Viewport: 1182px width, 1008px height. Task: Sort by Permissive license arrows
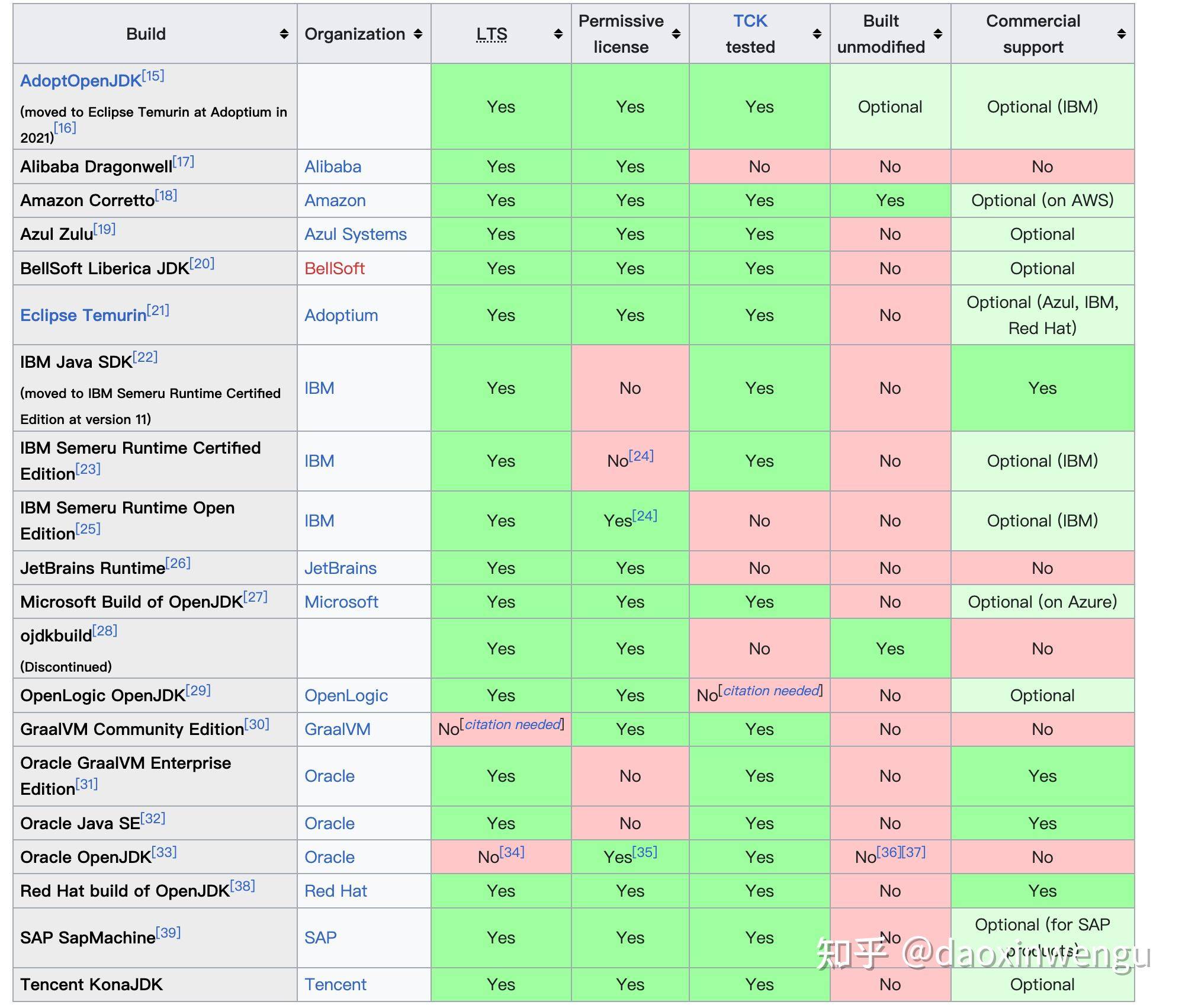point(676,34)
